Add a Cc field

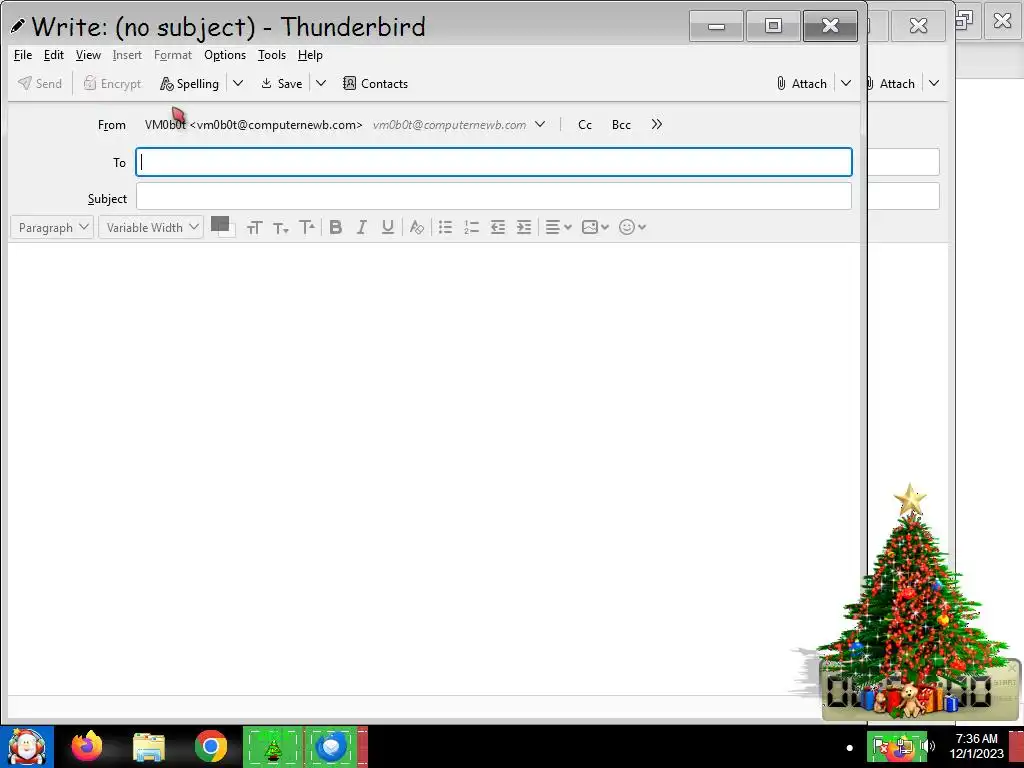pyautogui.click(x=584, y=125)
